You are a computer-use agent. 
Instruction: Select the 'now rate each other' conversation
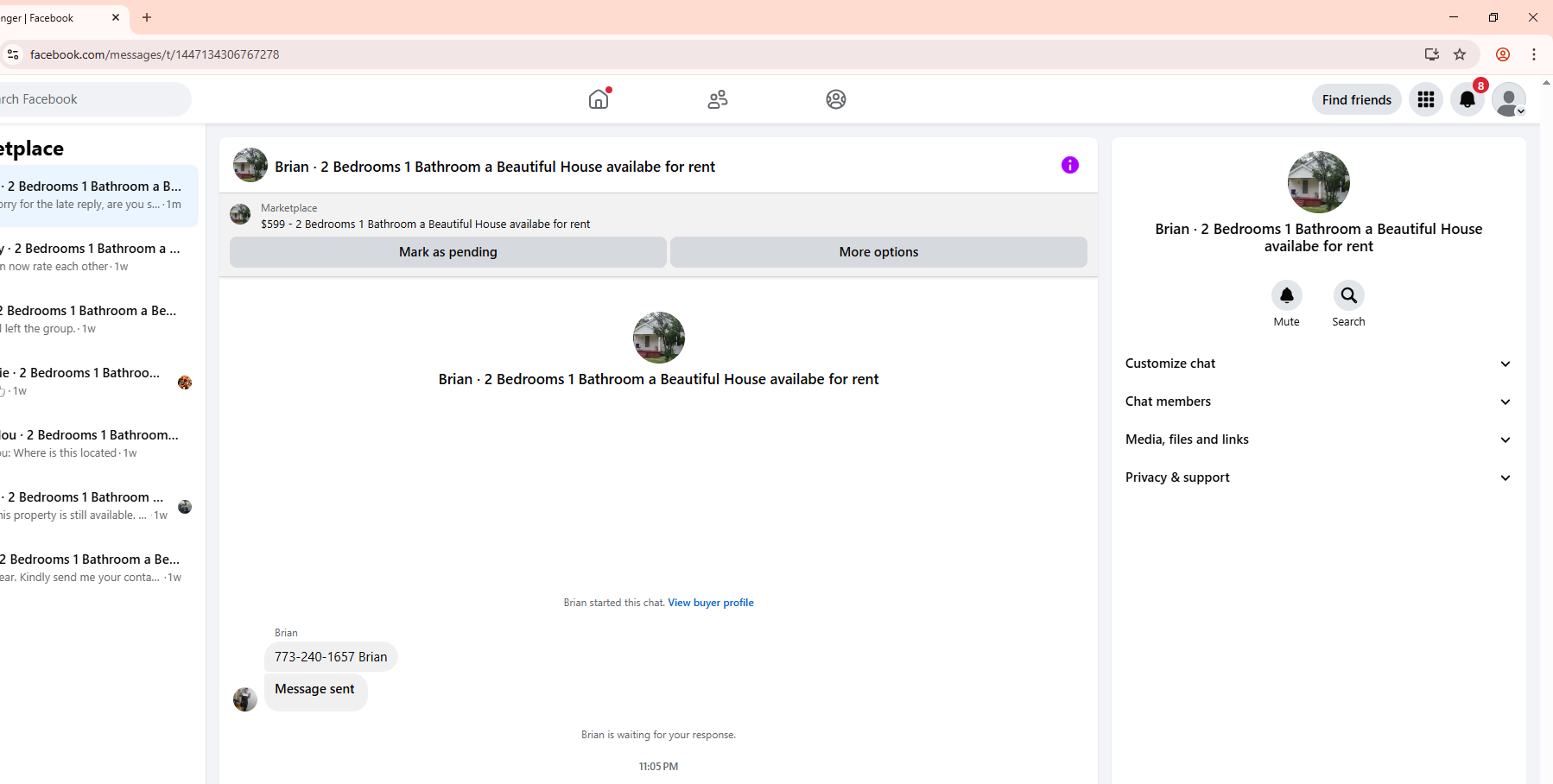(97, 257)
